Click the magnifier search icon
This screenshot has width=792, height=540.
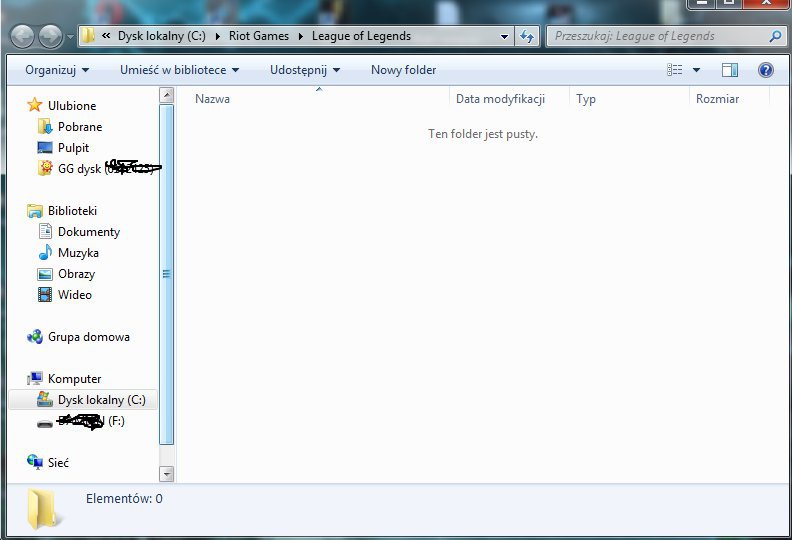[x=775, y=36]
